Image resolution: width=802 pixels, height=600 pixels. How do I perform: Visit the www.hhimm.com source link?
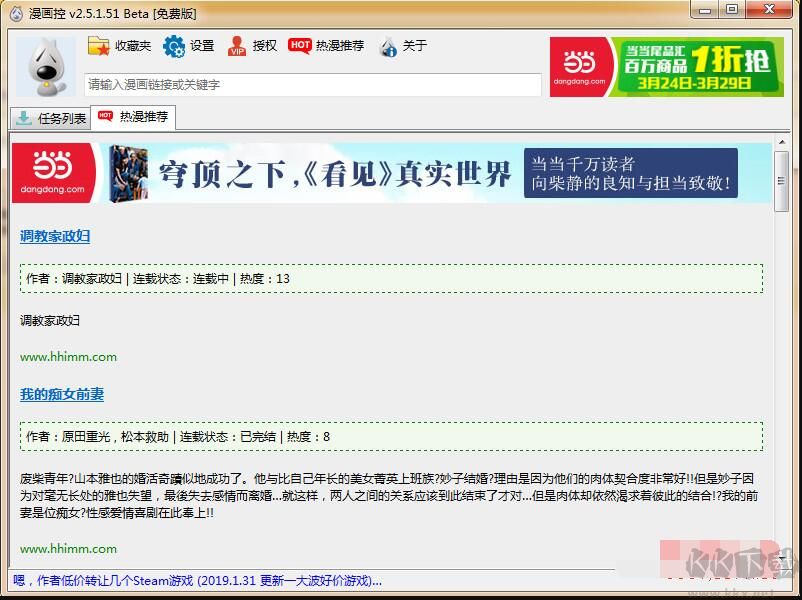[x=68, y=356]
